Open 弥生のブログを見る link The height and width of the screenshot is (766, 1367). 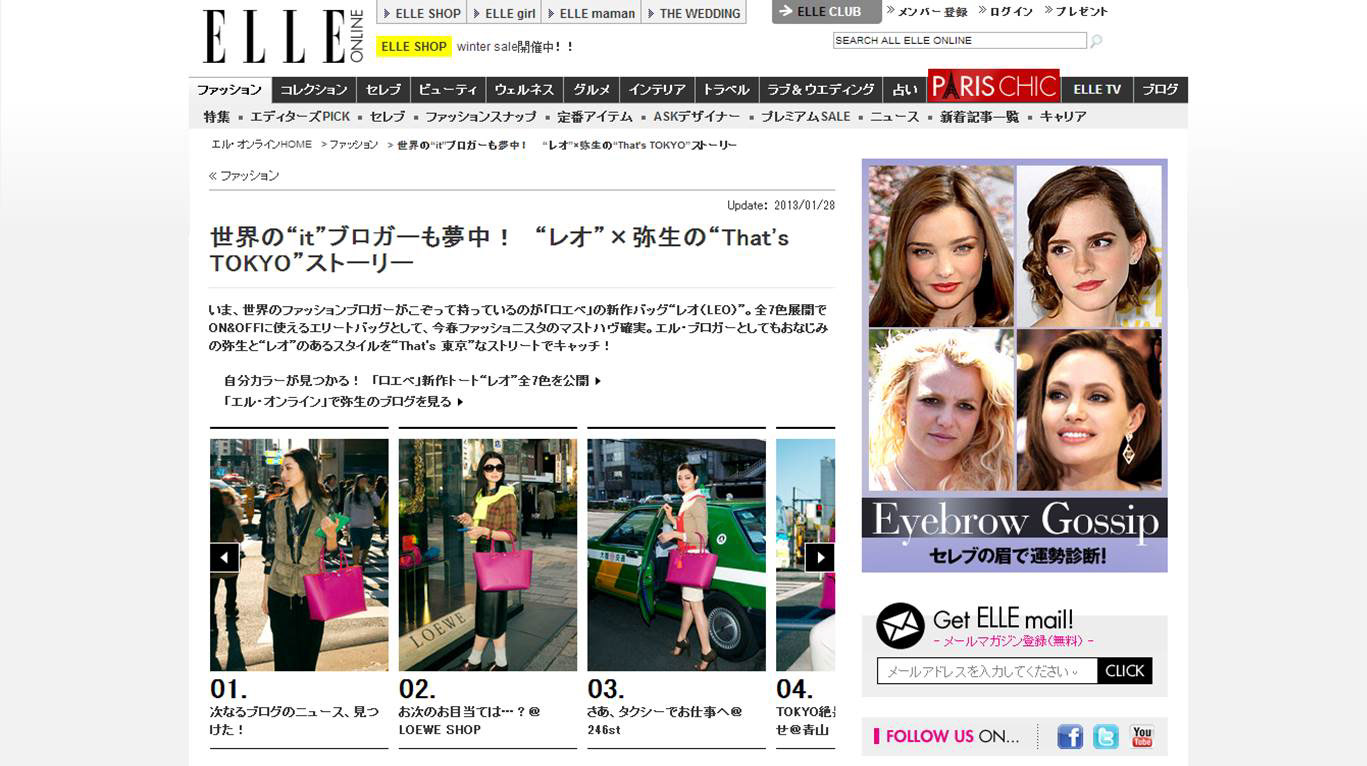[x=343, y=402]
